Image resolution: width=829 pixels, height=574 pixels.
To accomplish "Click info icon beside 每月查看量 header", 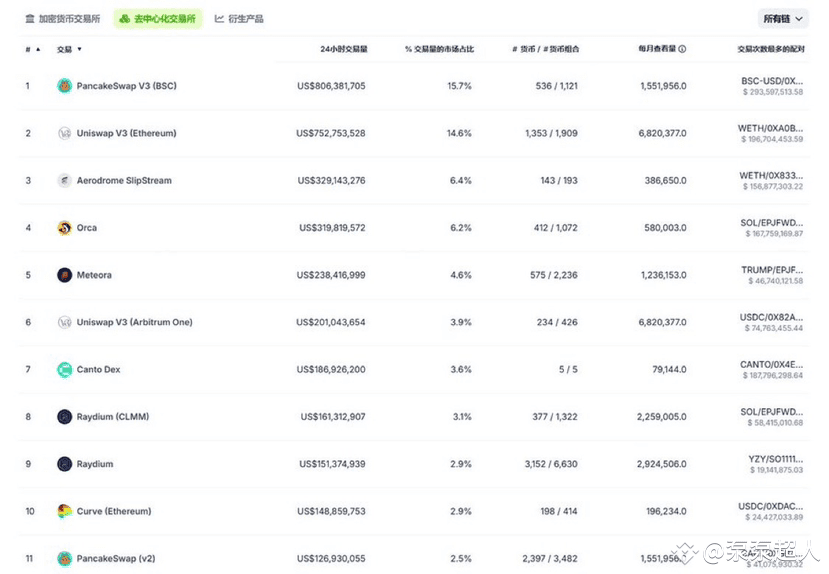I will click(683, 49).
